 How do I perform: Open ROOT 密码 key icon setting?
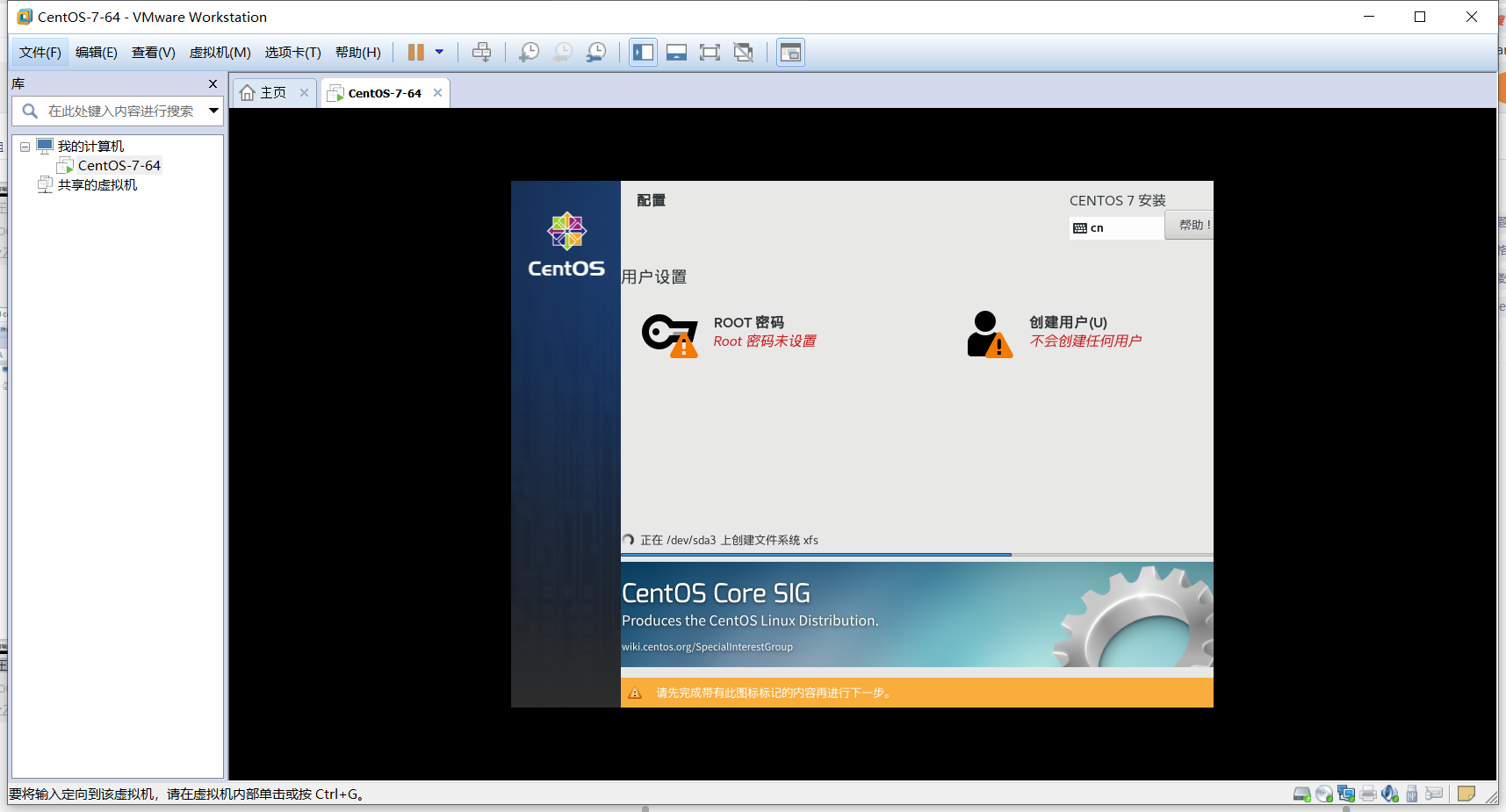[x=670, y=335]
